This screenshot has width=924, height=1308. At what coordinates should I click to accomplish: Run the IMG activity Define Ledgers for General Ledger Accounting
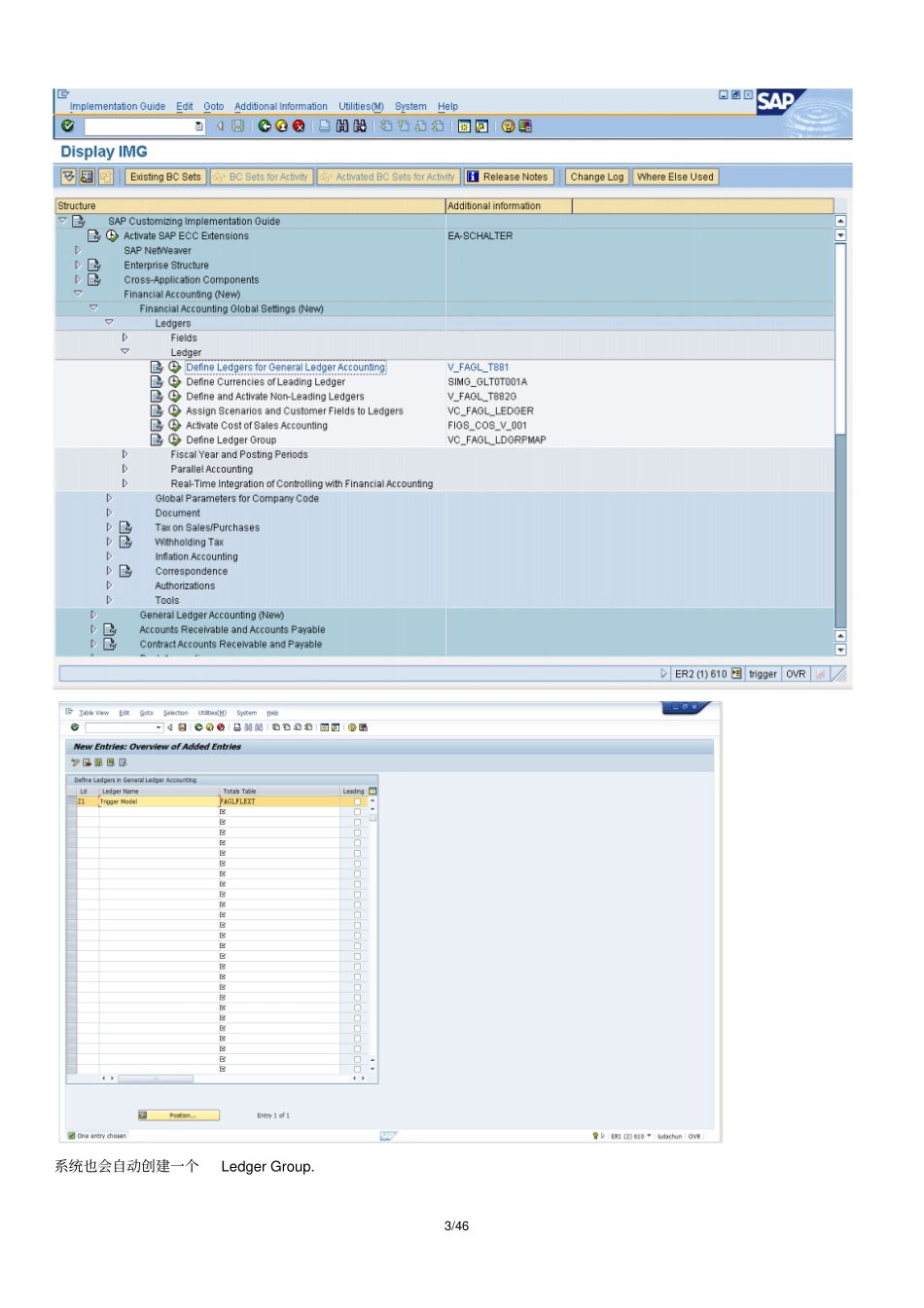pyautogui.click(x=175, y=368)
